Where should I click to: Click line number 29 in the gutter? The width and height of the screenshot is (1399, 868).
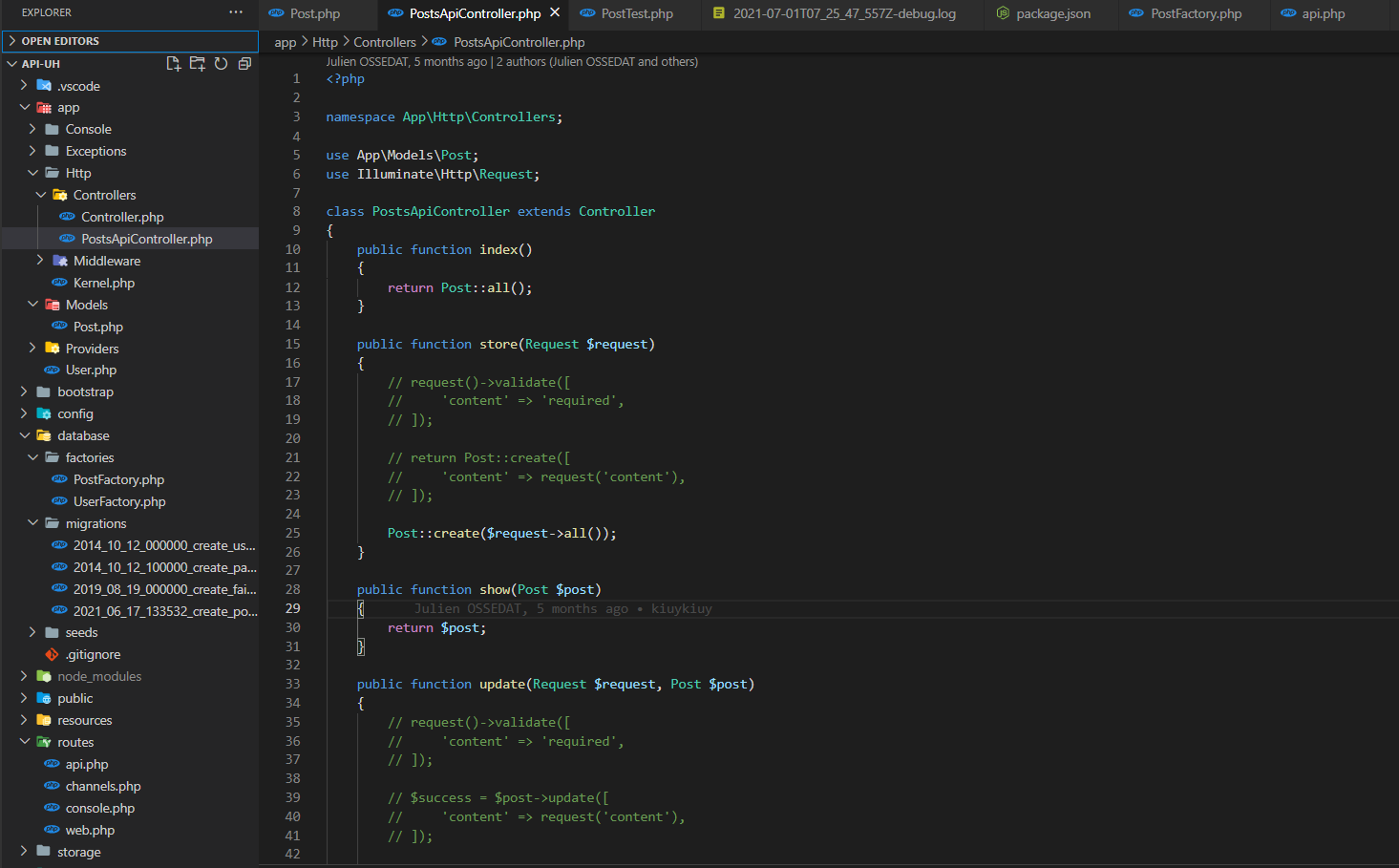[292, 608]
